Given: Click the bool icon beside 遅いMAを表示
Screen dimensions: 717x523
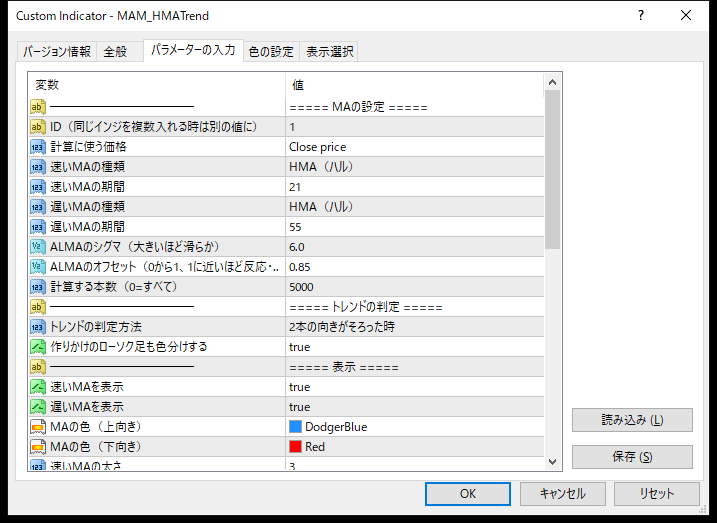Looking at the screenshot, I should pyautogui.click(x=38, y=407).
